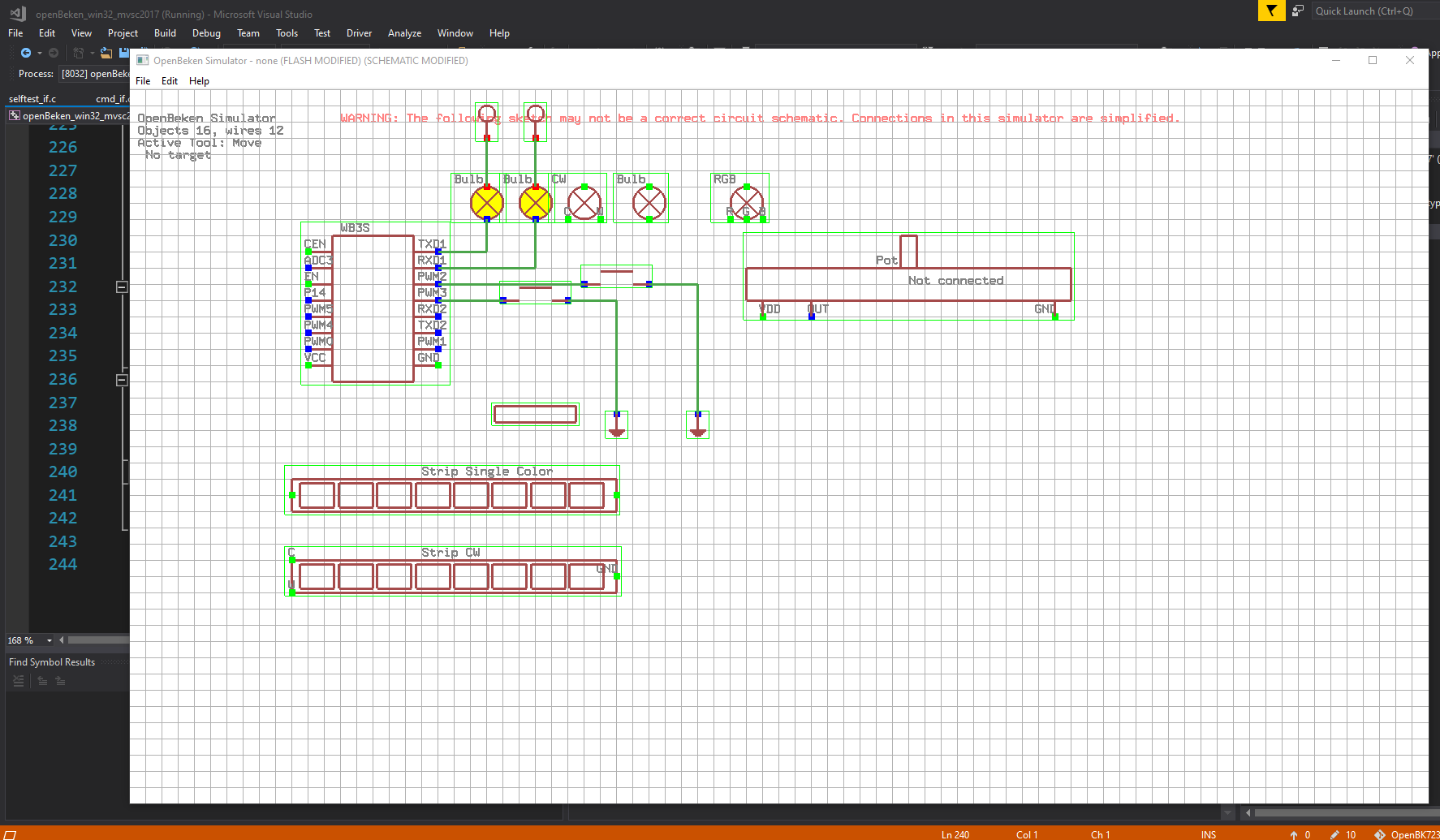Click the simulator window's title bar icon
Screen dimensions: 1440x840
click(x=143, y=60)
